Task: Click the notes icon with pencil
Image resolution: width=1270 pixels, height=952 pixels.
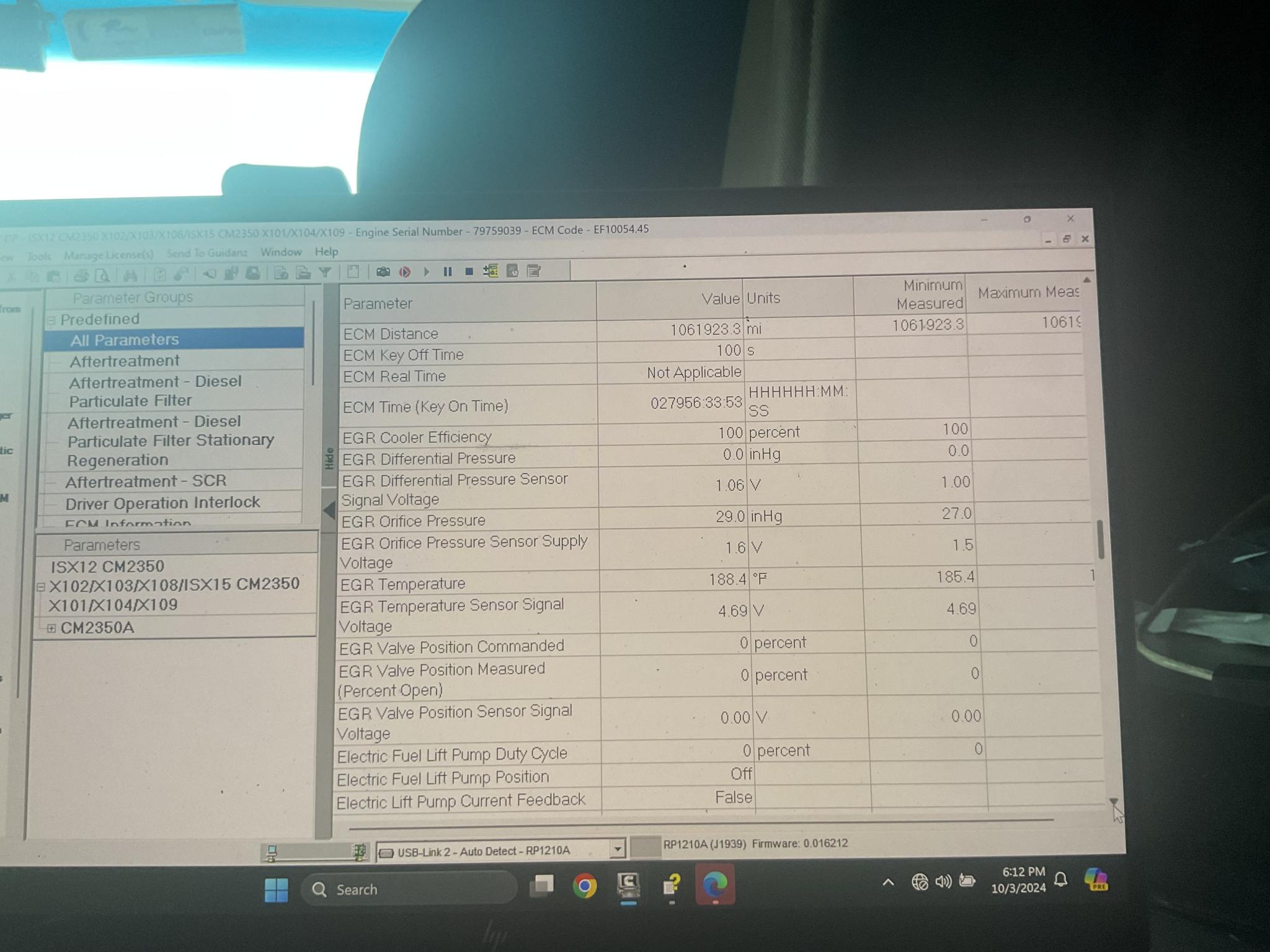Action: (533, 271)
